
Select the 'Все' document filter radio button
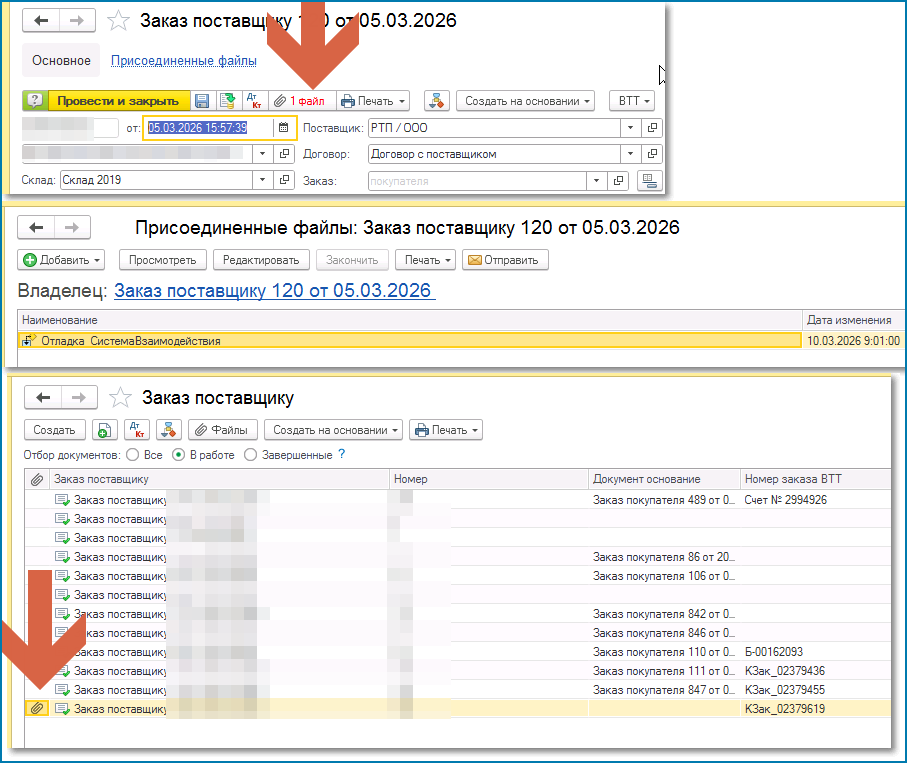point(130,455)
